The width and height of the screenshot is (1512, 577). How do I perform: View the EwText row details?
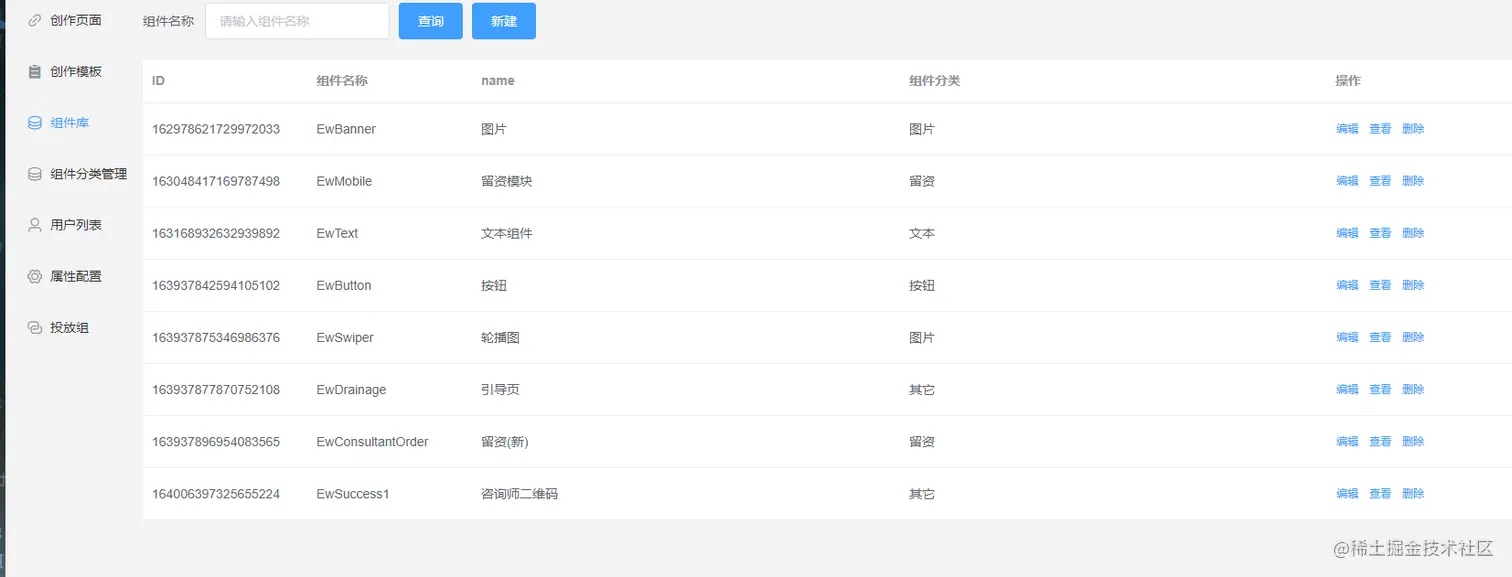coord(1380,233)
